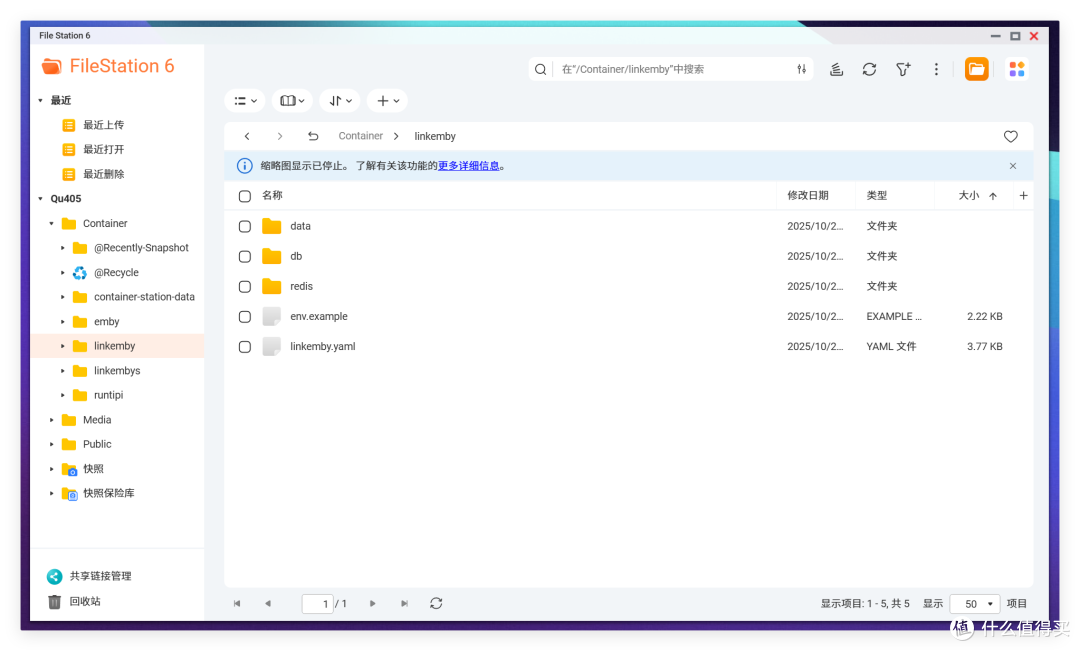Check the env.example file checkbox
The width and height of the screenshot is (1080, 651).
[245, 317]
